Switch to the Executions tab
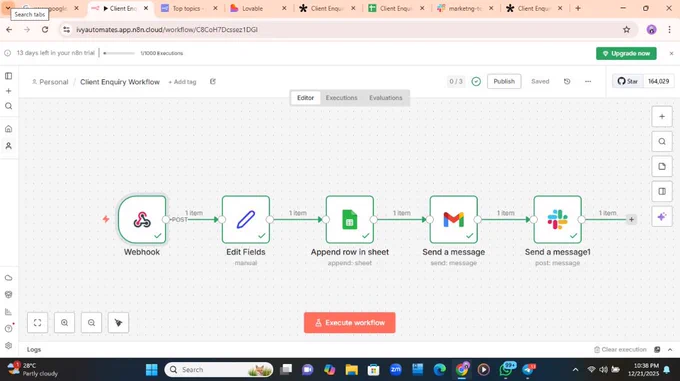The width and height of the screenshot is (680, 381). coord(341,98)
